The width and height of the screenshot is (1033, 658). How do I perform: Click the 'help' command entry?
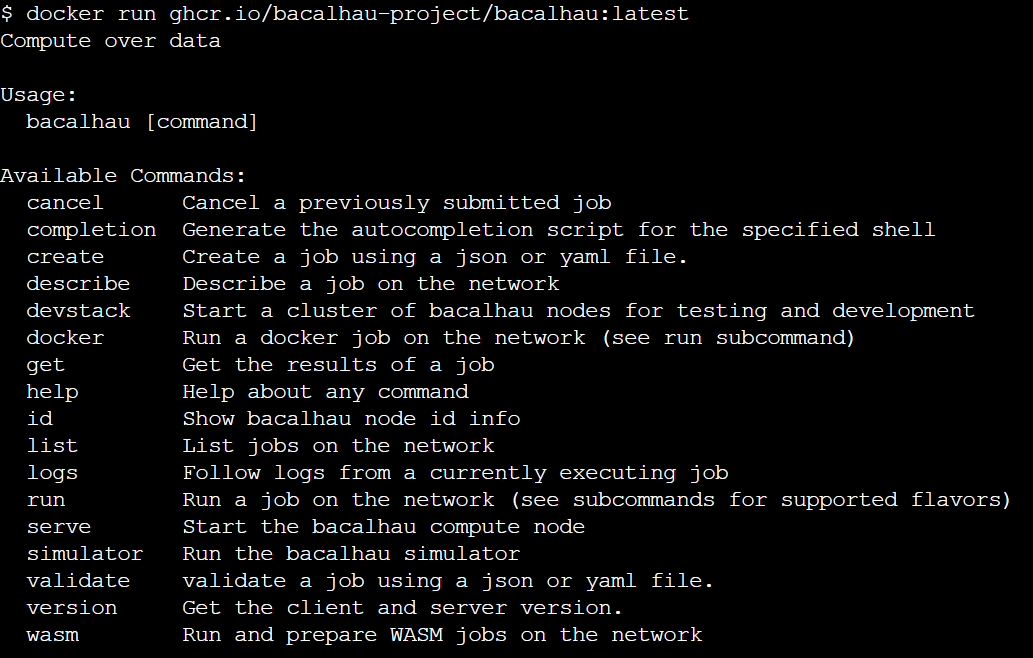[53, 392]
